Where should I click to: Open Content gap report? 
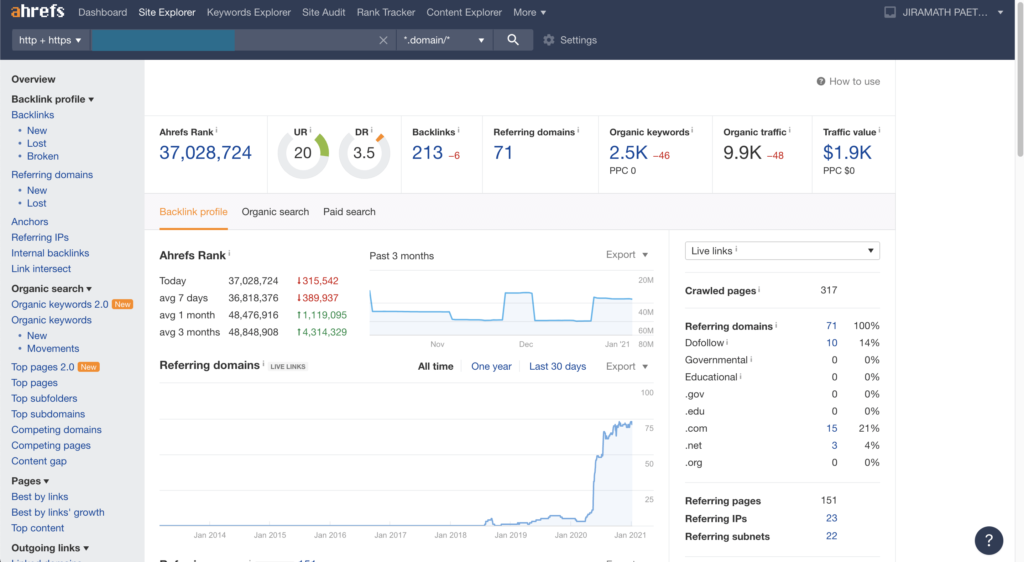39,461
